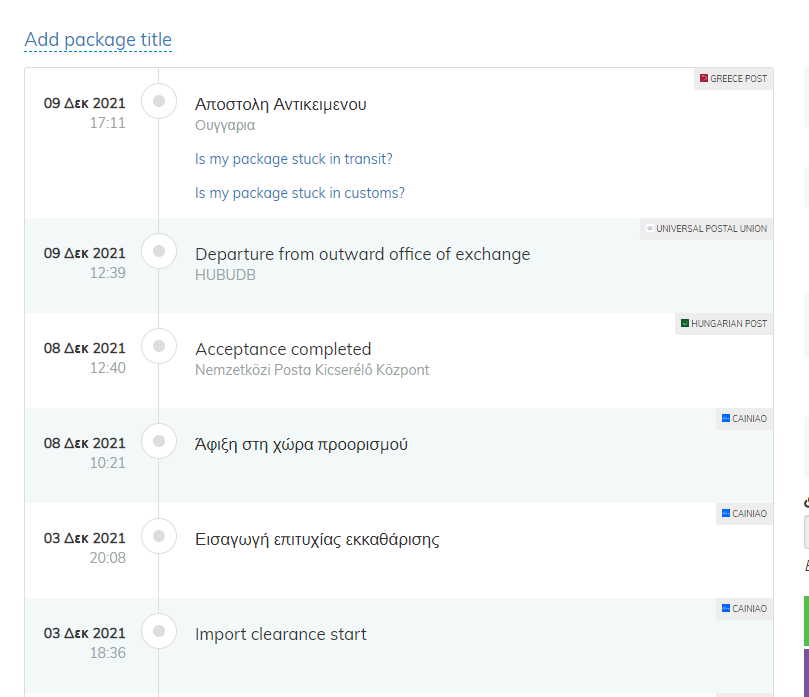The height and width of the screenshot is (697, 809).
Task: Click timeline dot for Import clearance start
Action: point(159,631)
